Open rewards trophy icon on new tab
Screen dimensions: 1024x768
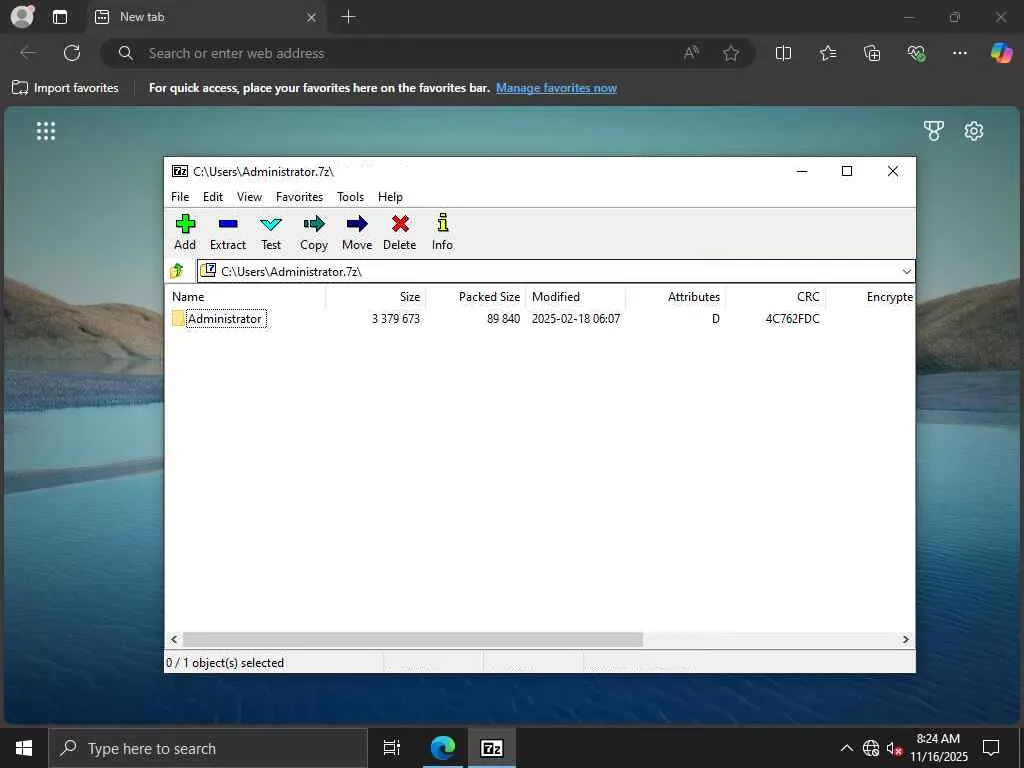934,131
